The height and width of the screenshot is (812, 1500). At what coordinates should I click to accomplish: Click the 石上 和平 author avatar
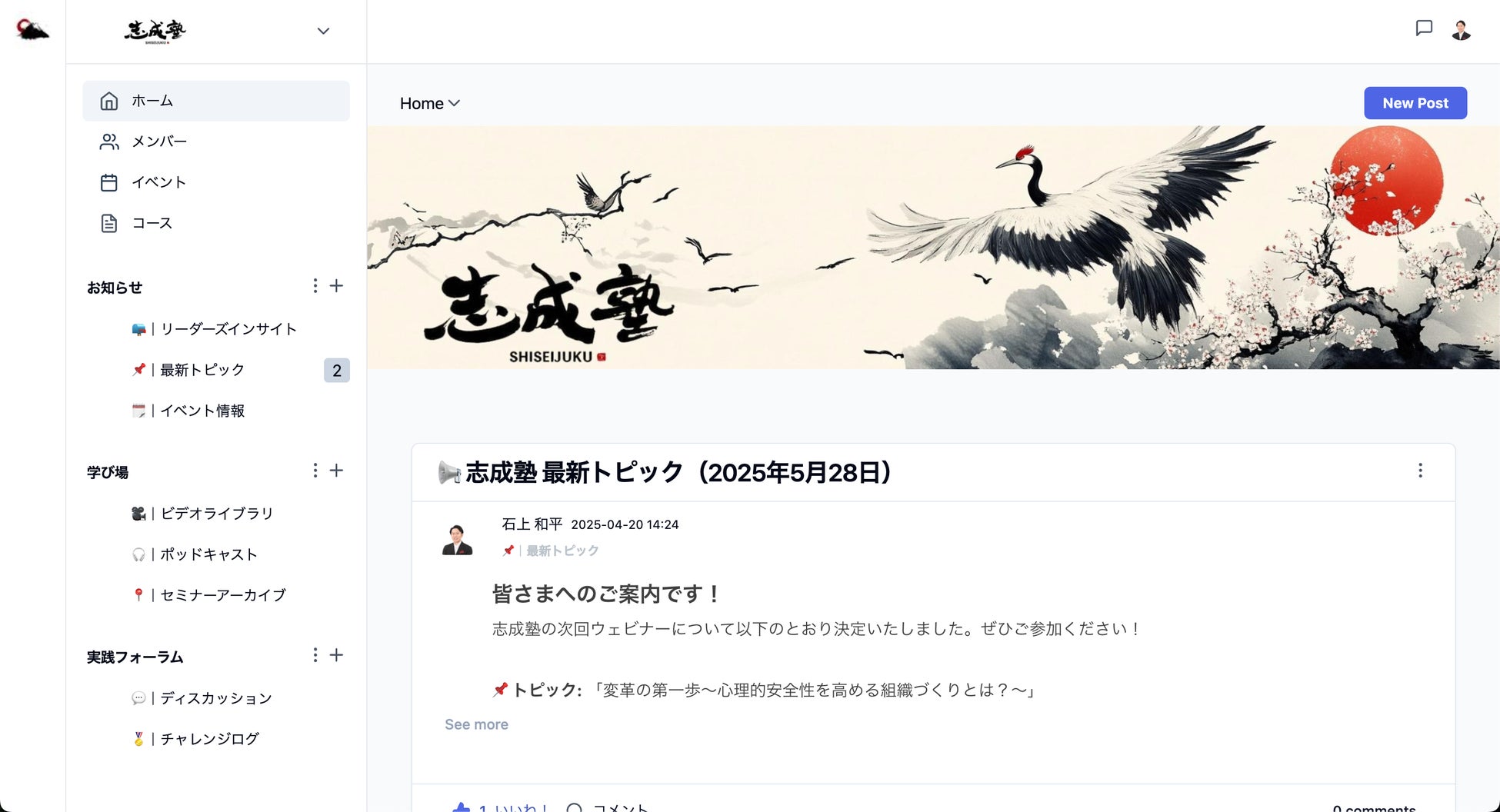(x=457, y=539)
